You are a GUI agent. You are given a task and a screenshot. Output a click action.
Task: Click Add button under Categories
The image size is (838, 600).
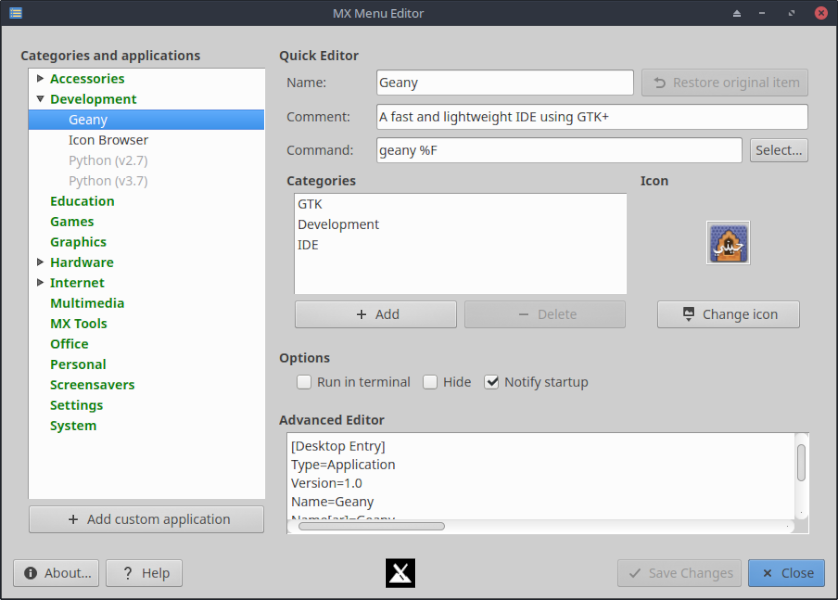tap(376, 314)
